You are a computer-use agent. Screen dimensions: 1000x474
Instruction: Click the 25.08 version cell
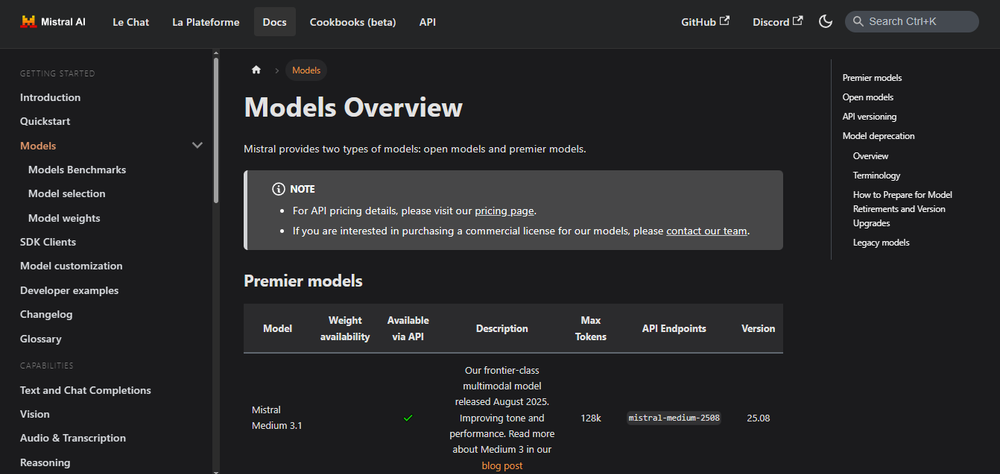click(758, 418)
